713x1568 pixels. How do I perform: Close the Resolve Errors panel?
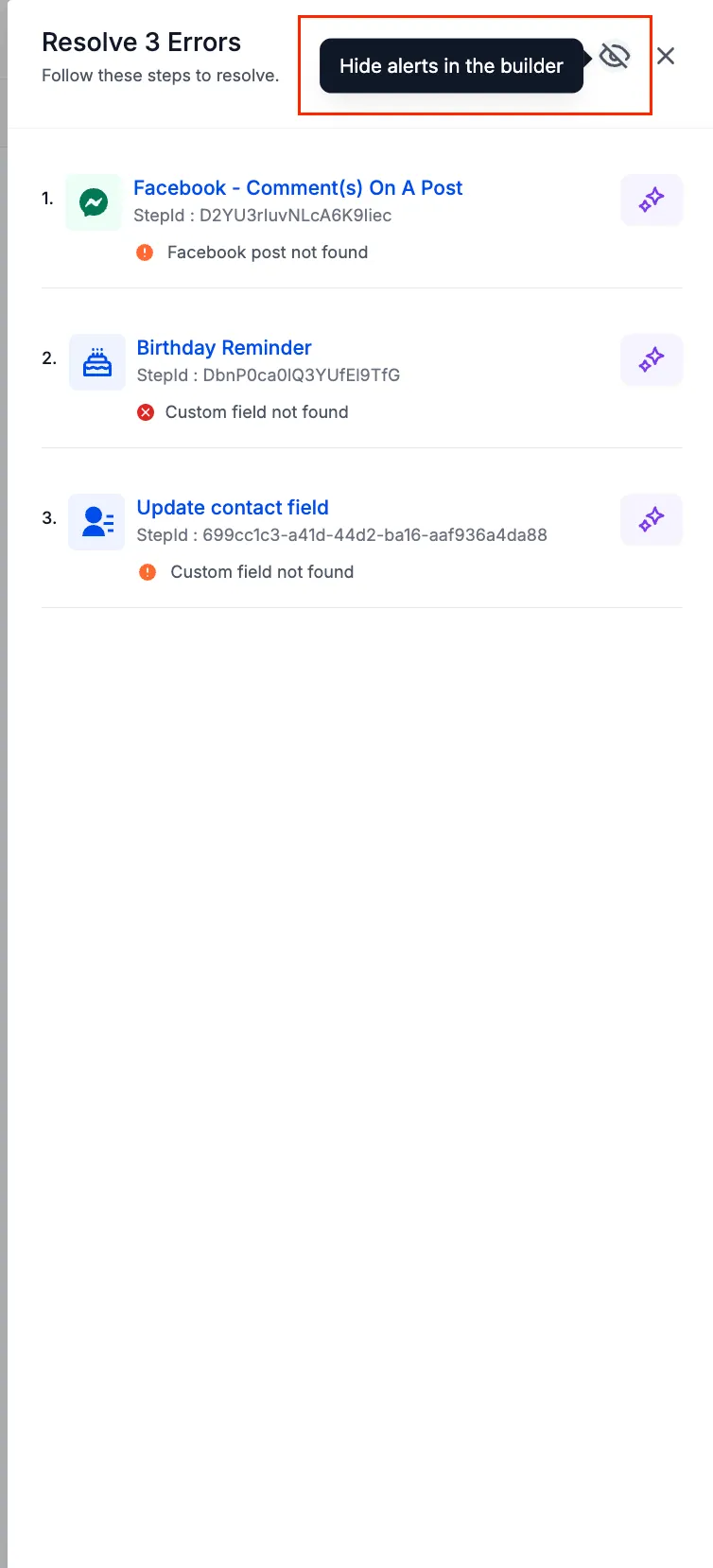coord(666,57)
